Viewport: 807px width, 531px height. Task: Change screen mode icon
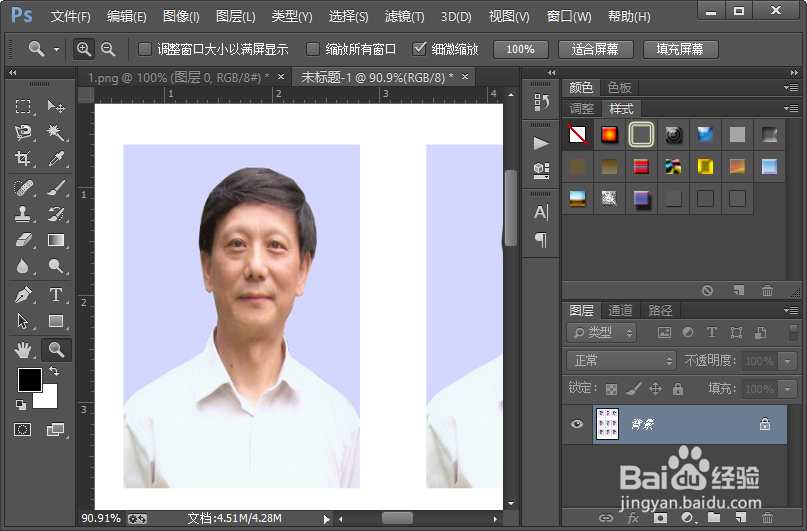coord(56,429)
